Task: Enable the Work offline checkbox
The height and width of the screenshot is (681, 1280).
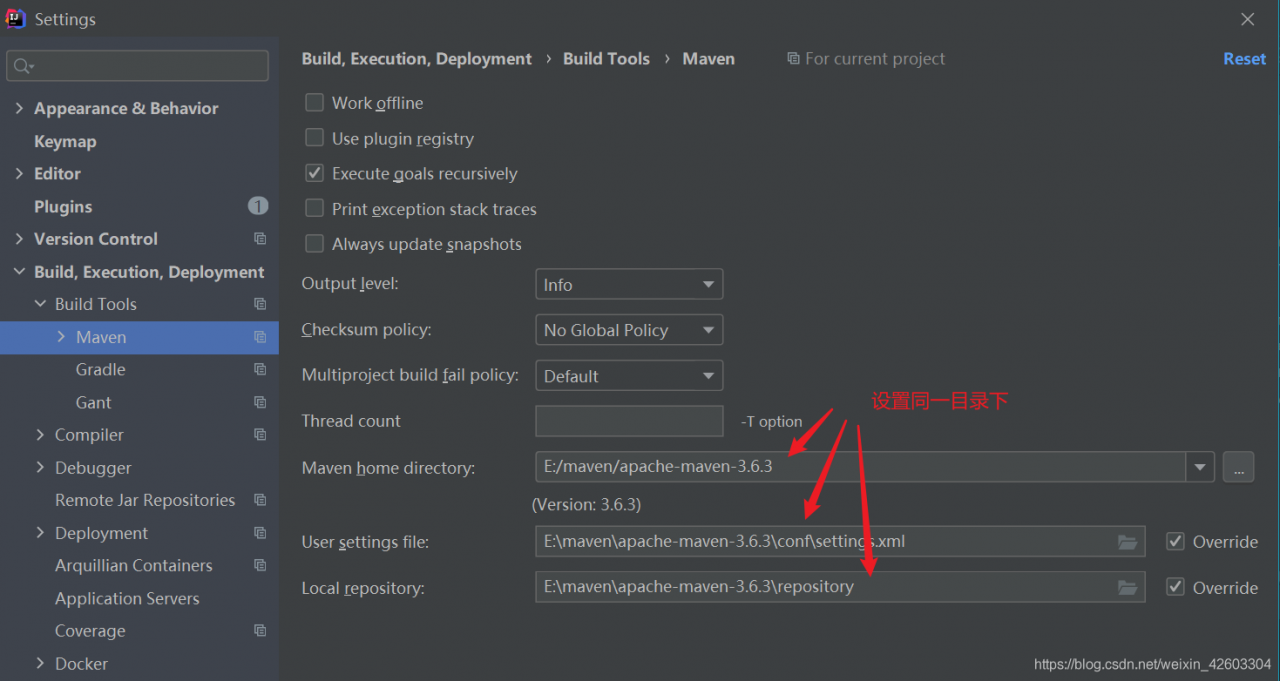Action: pos(314,102)
